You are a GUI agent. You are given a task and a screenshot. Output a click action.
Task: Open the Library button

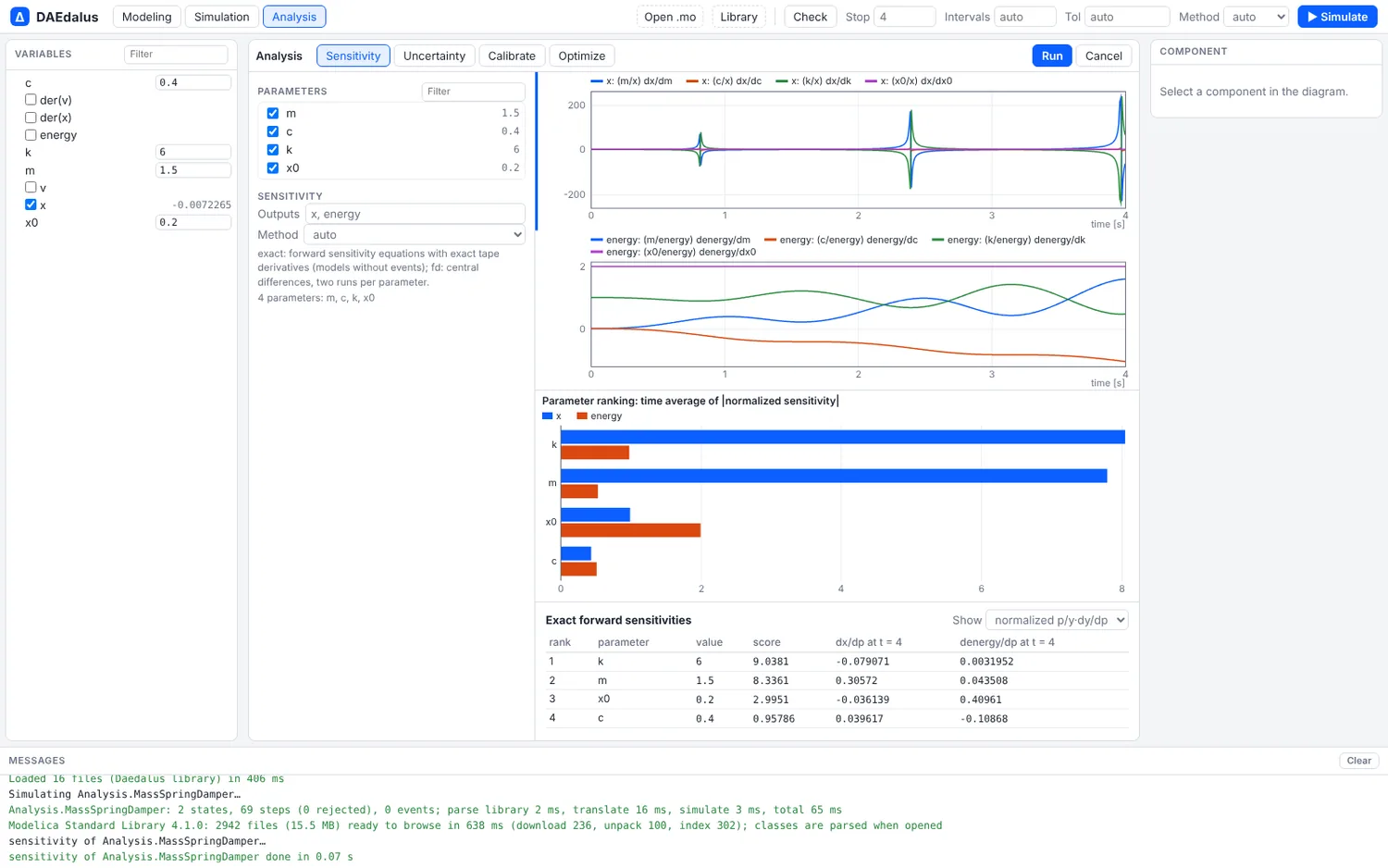[738, 17]
